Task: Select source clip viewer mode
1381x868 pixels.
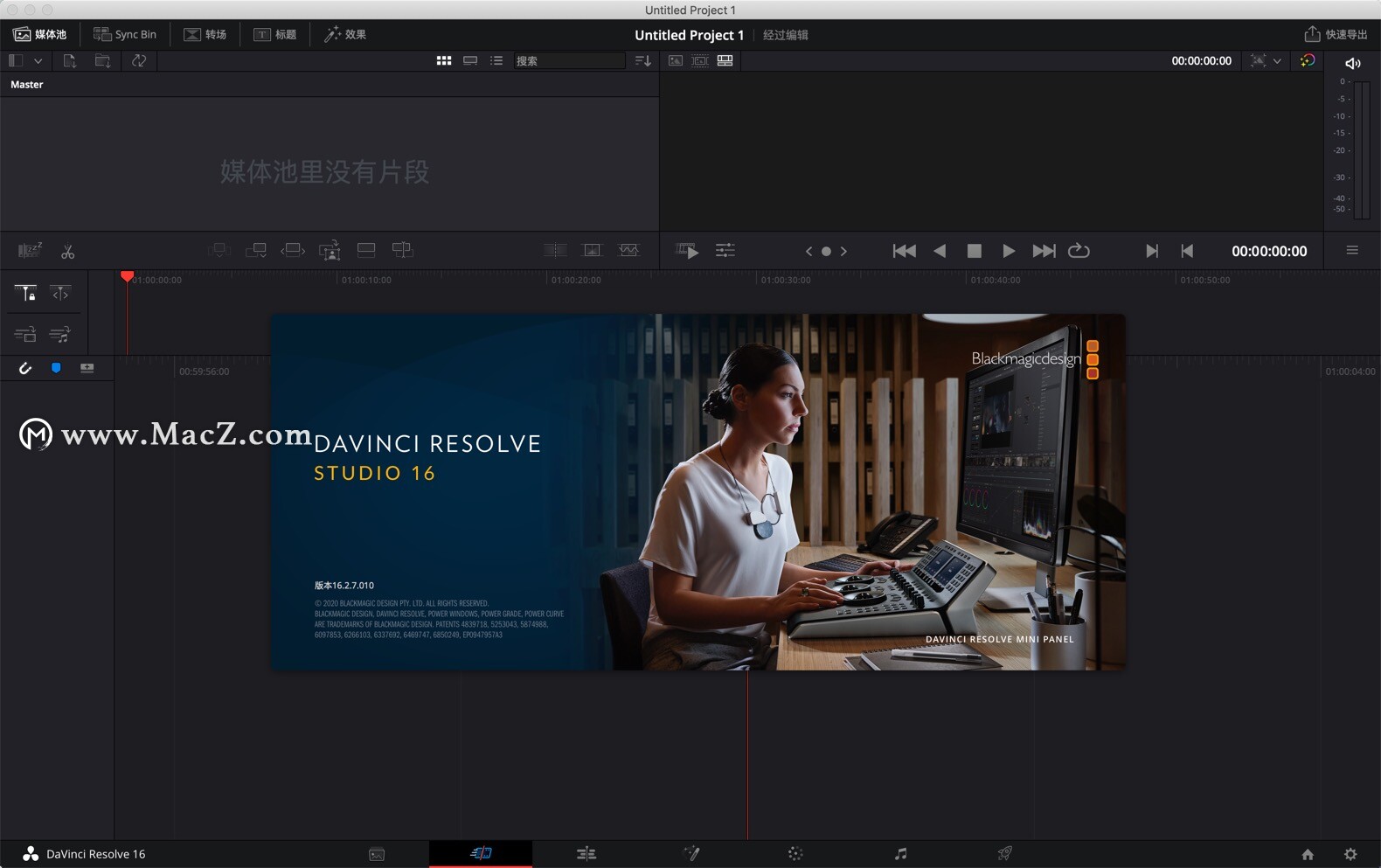Action: click(676, 60)
